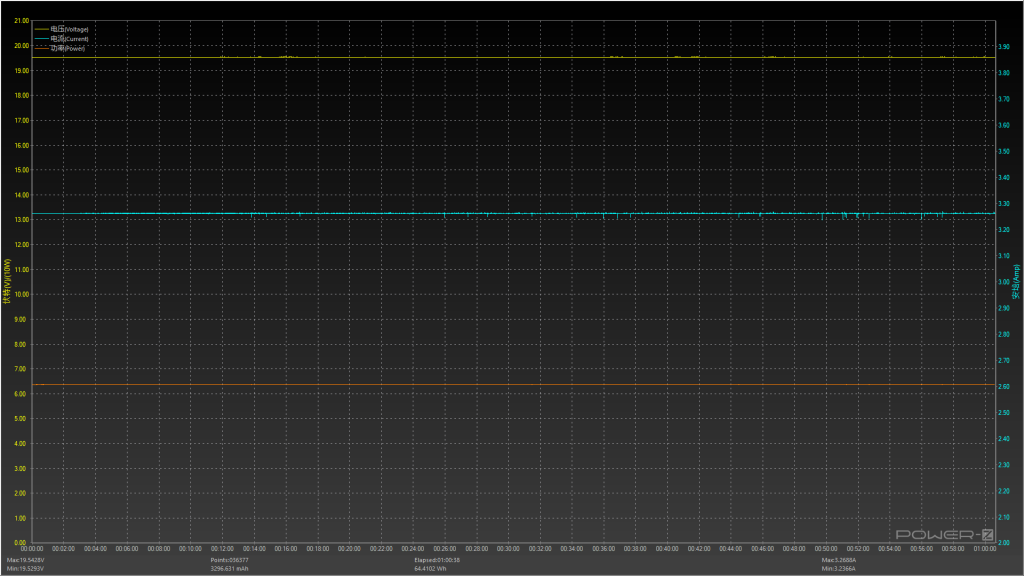Click the Min:19.5293V readout
The height and width of the screenshot is (576, 1024).
coord(25,569)
